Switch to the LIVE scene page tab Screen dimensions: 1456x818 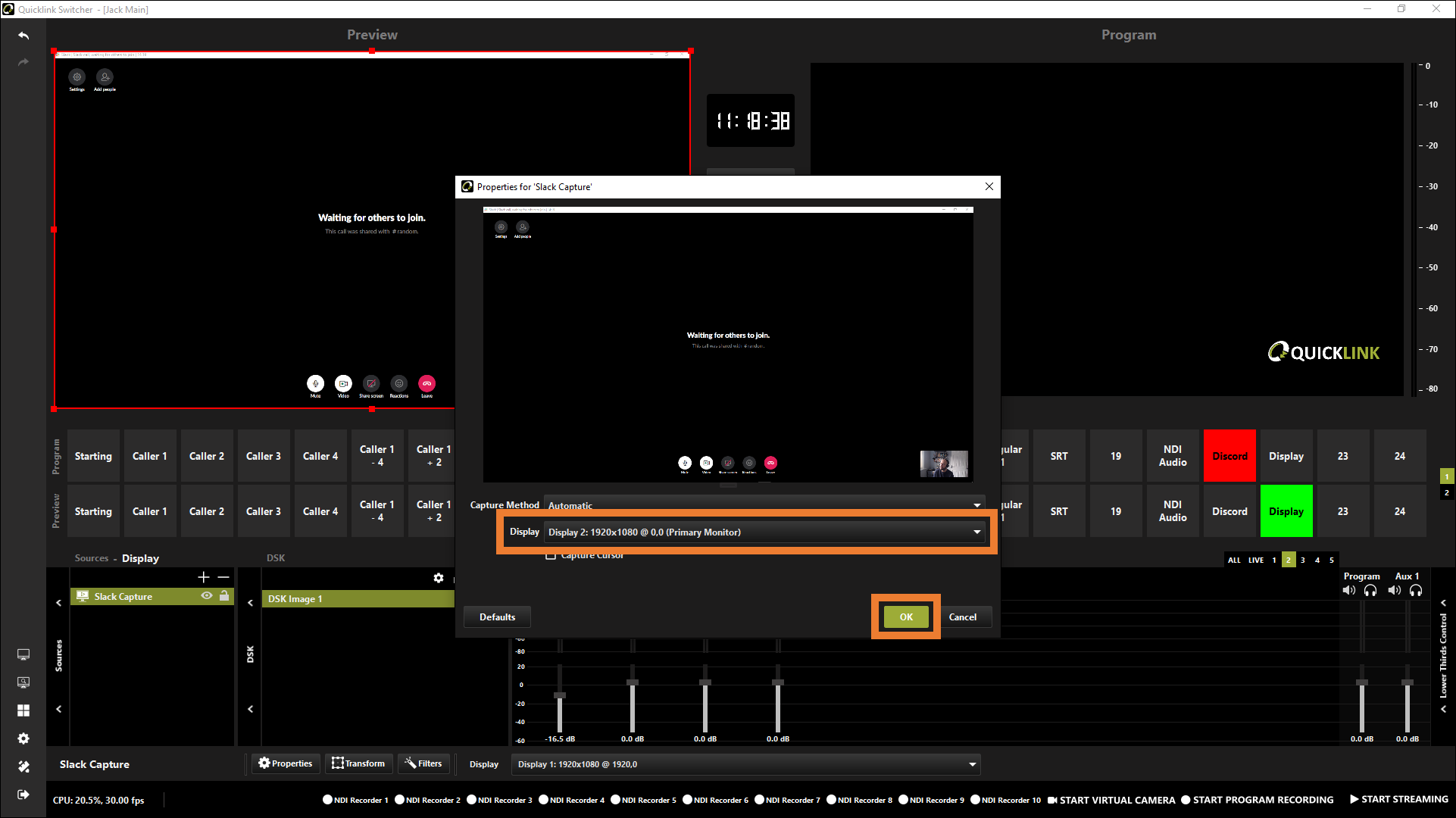coord(1256,560)
